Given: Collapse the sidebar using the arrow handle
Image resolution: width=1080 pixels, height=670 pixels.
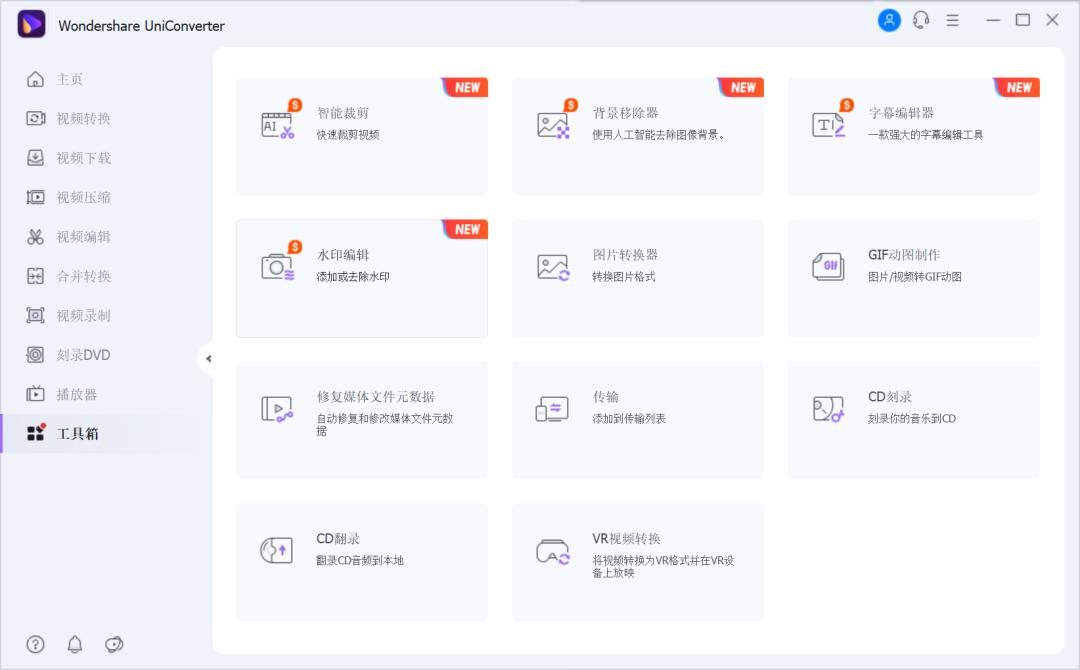Looking at the screenshot, I should point(208,357).
